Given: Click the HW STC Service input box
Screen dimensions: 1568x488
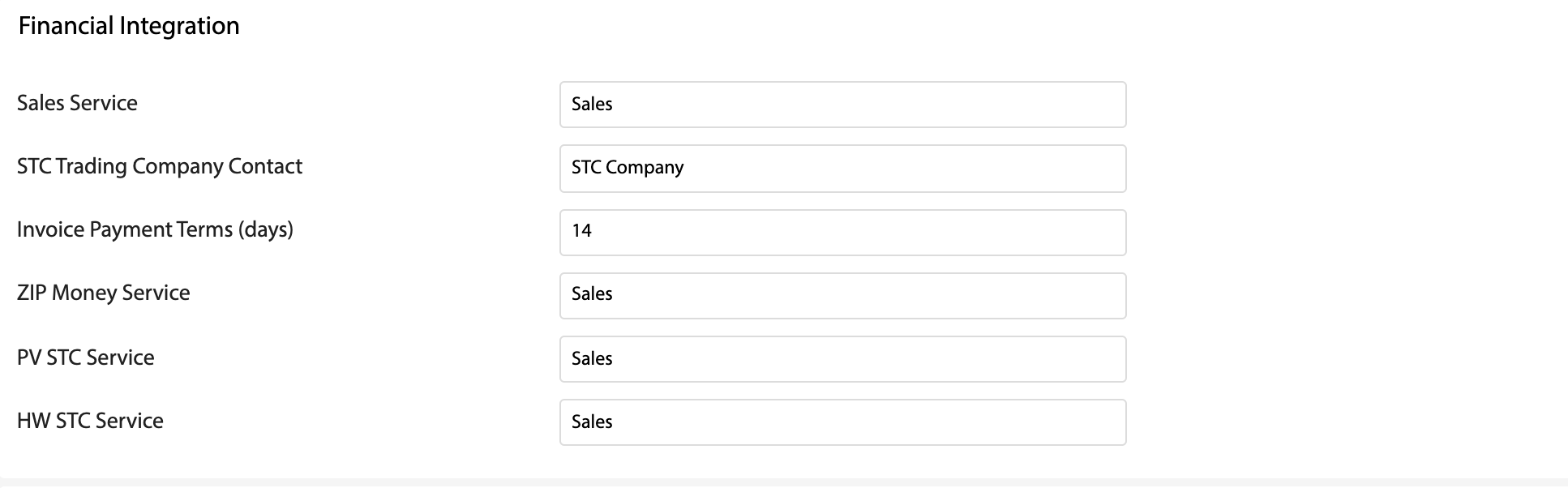Looking at the screenshot, I should tap(842, 422).
